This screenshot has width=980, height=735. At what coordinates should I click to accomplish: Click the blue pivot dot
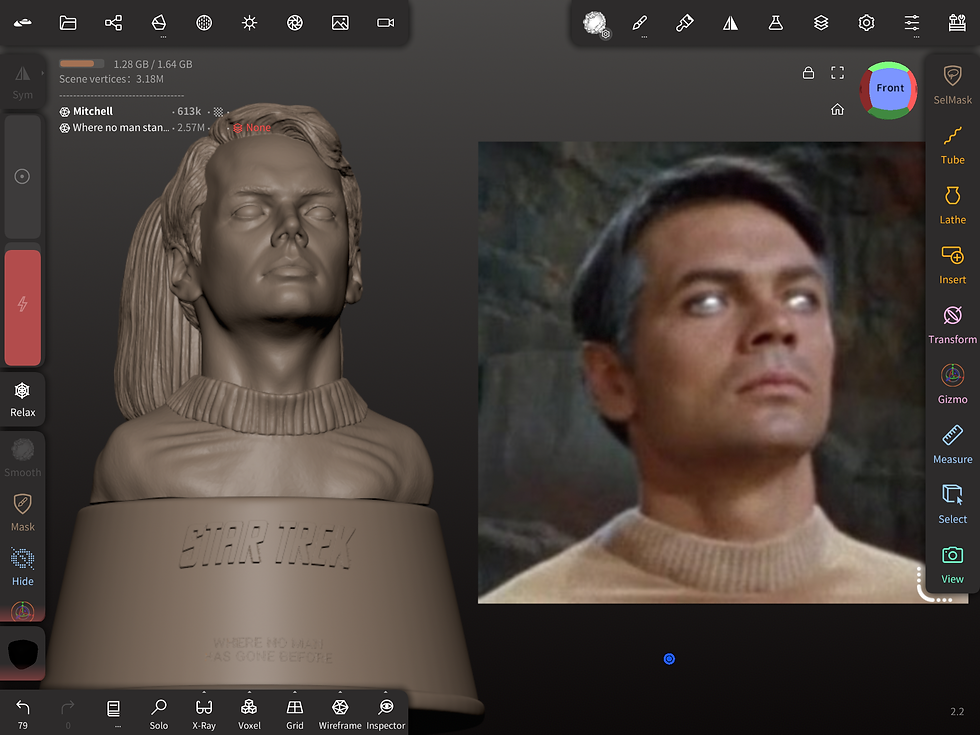pyautogui.click(x=669, y=659)
